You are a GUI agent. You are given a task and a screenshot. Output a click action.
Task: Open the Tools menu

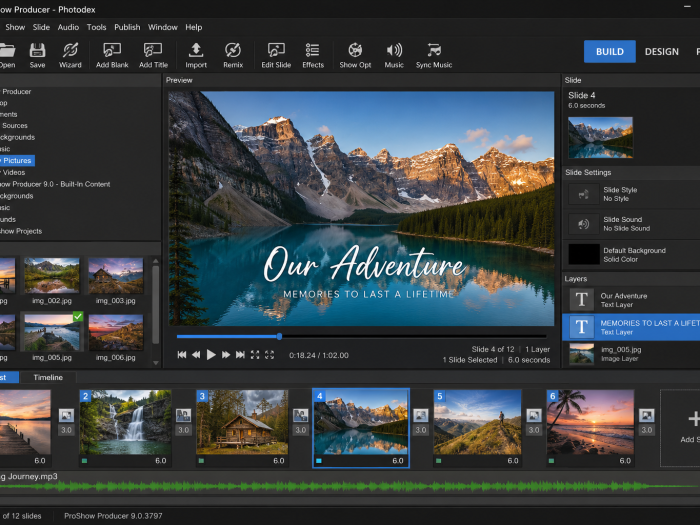coord(96,27)
